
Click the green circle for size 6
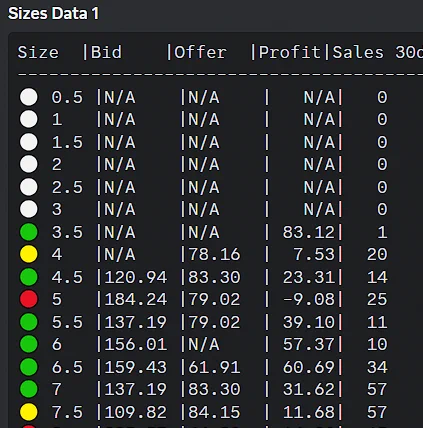pyautogui.click(x=29, y=344)
